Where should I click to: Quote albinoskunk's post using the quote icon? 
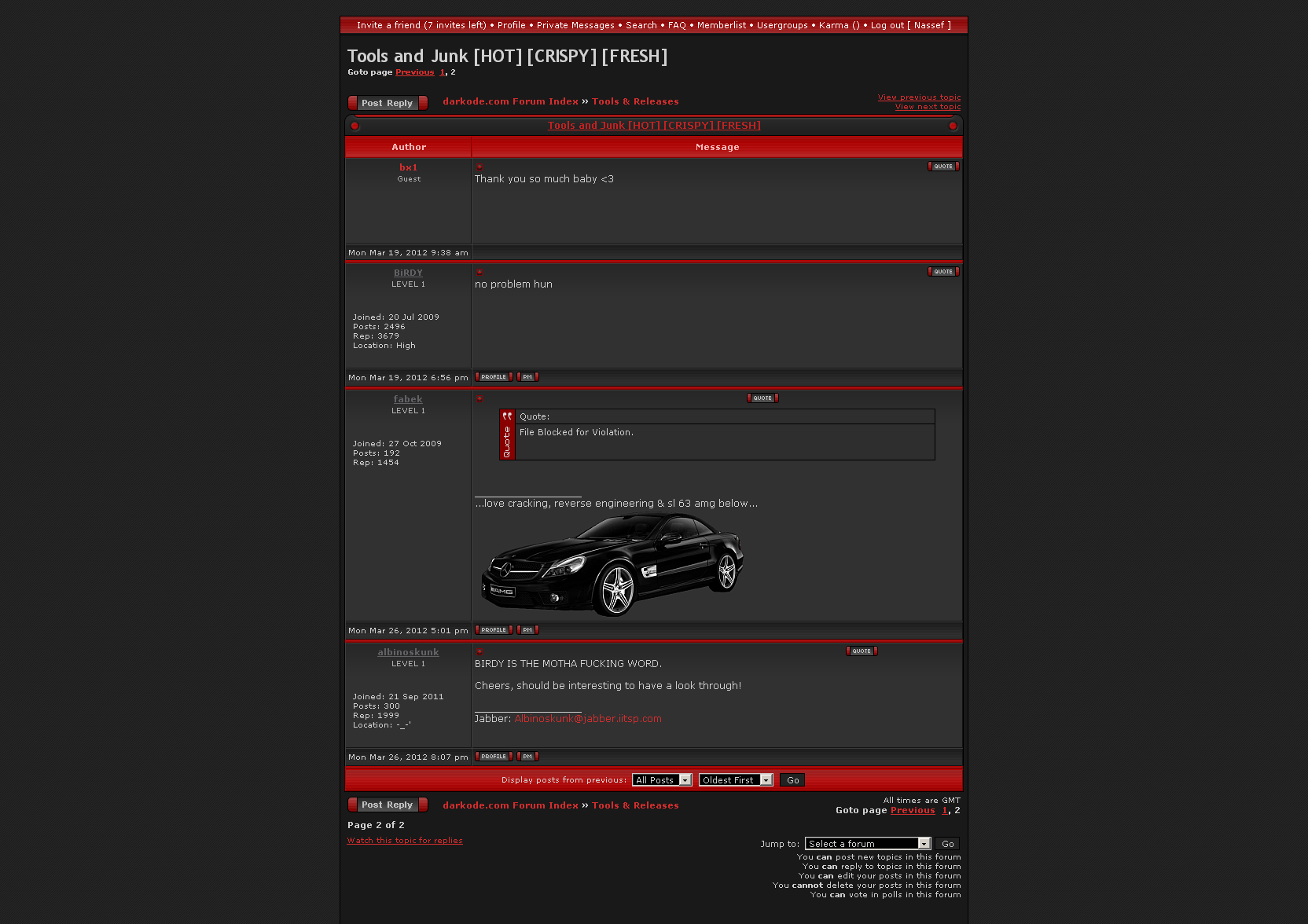861,651
